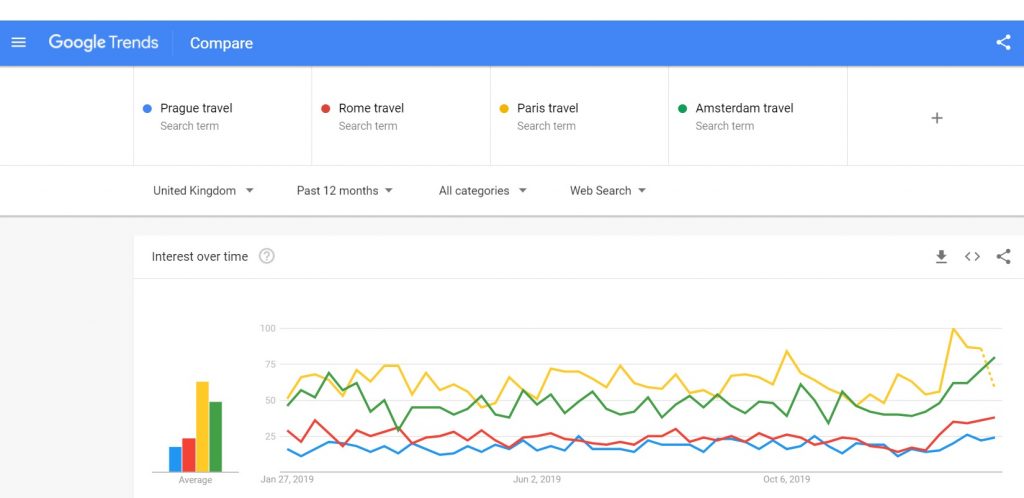Open the All categories dropdown
The width and height of the screenshot is (1024, 498).
click(x=483, y=191)
